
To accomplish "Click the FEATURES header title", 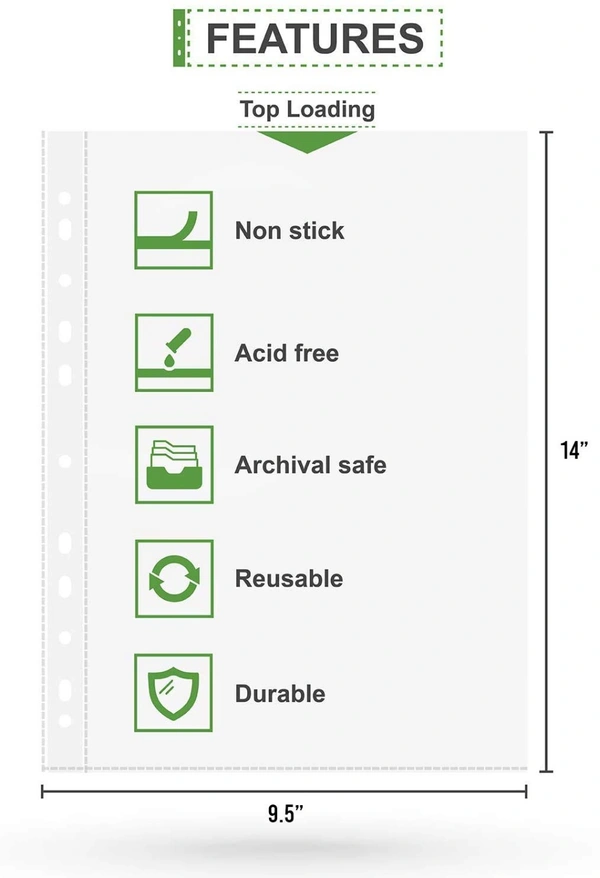I will pyautogui.click(x=314, y=38).
